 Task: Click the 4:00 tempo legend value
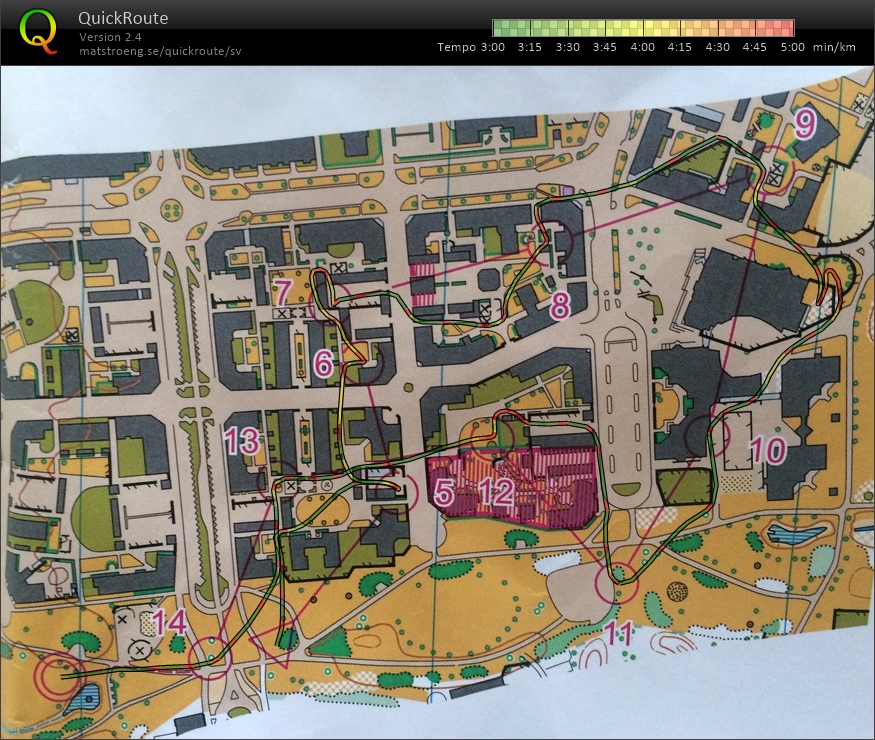(642, 47)
